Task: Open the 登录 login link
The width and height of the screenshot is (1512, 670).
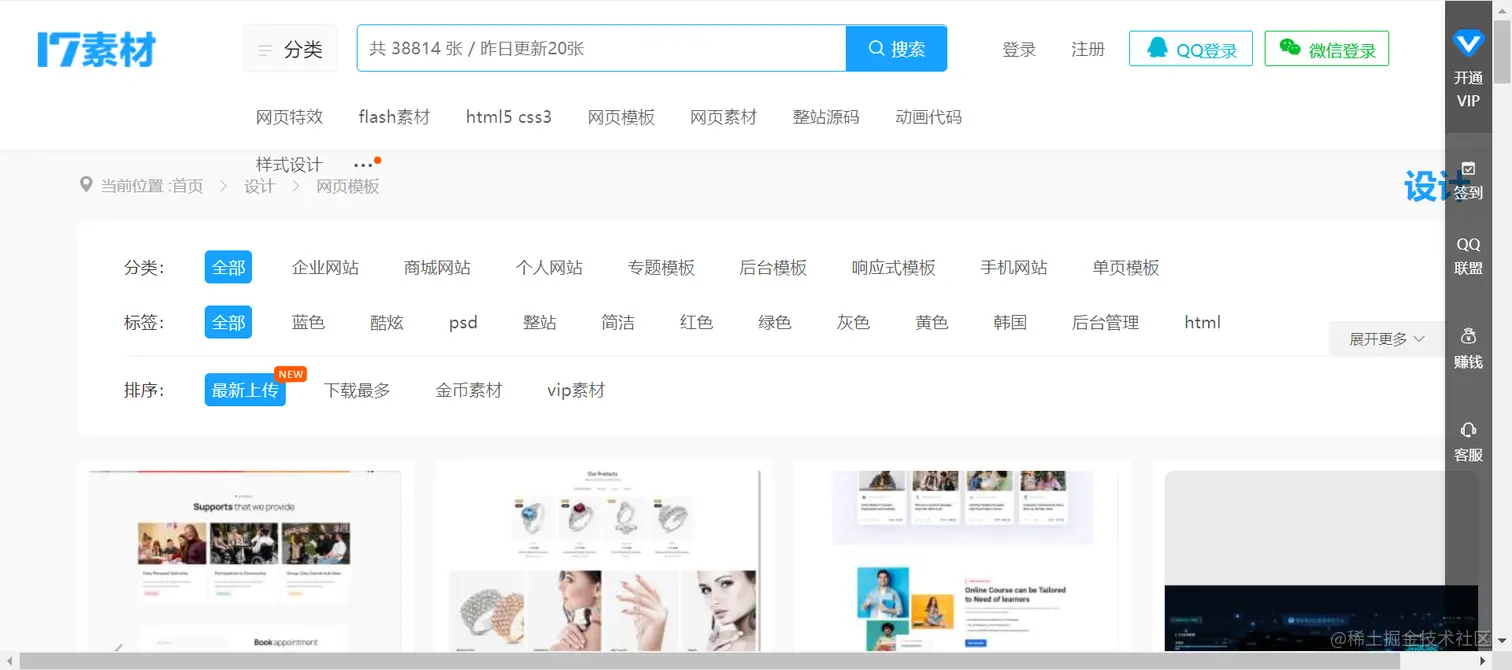Action: click(1019, 49)
